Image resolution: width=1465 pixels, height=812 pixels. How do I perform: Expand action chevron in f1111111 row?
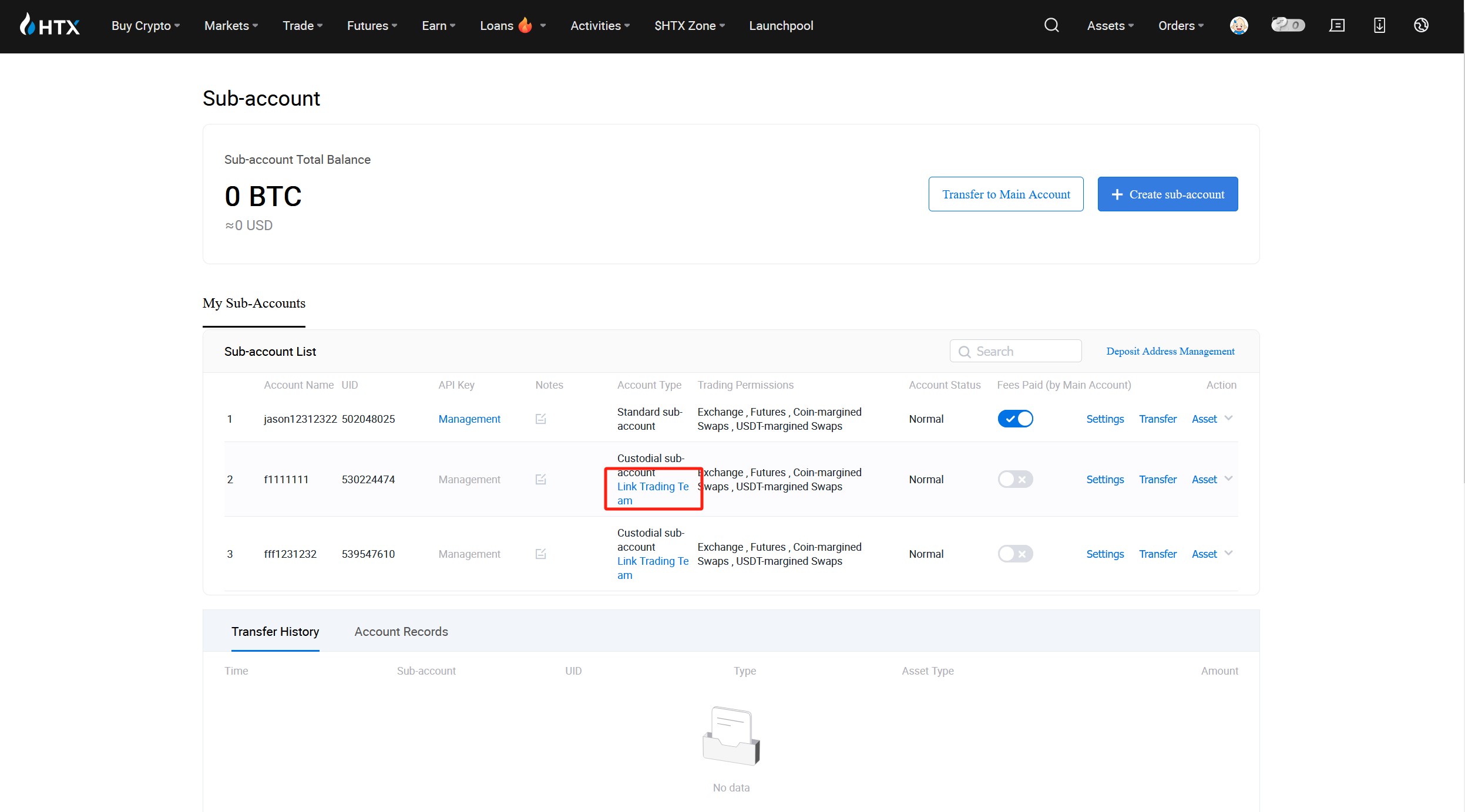pos(1228,479)
